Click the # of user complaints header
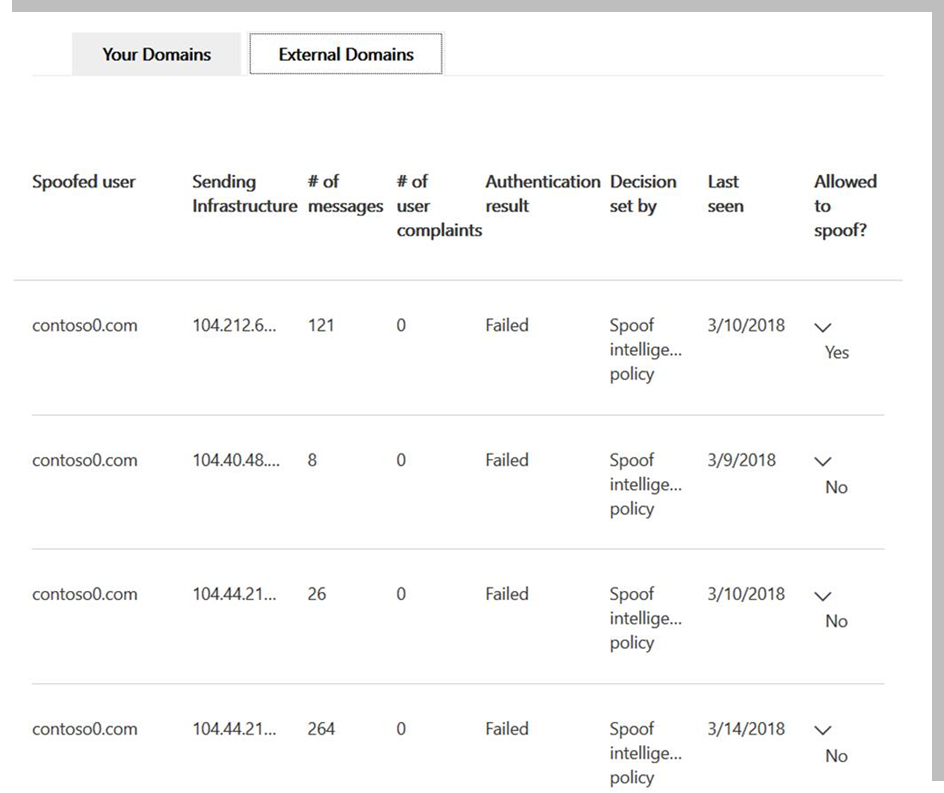944x793 pixels. pyautogui.click(x=439, y=206)
